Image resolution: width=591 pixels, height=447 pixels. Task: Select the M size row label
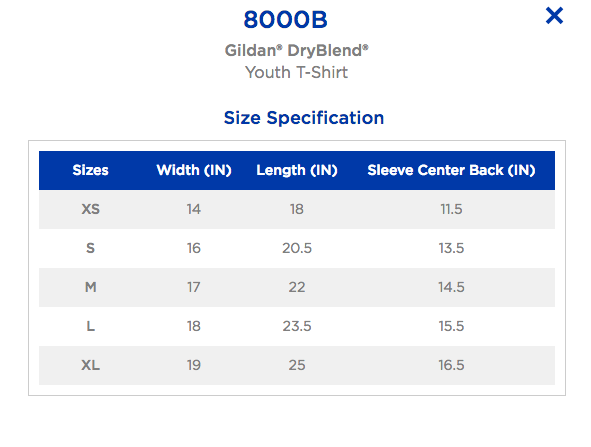pyautogui.click(x=90, y=287)
